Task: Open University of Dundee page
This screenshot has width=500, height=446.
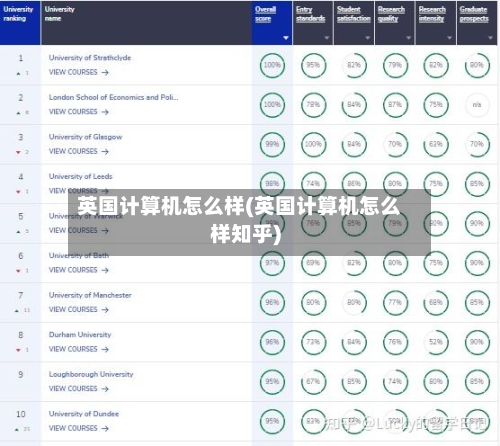Action: point(84,414)
